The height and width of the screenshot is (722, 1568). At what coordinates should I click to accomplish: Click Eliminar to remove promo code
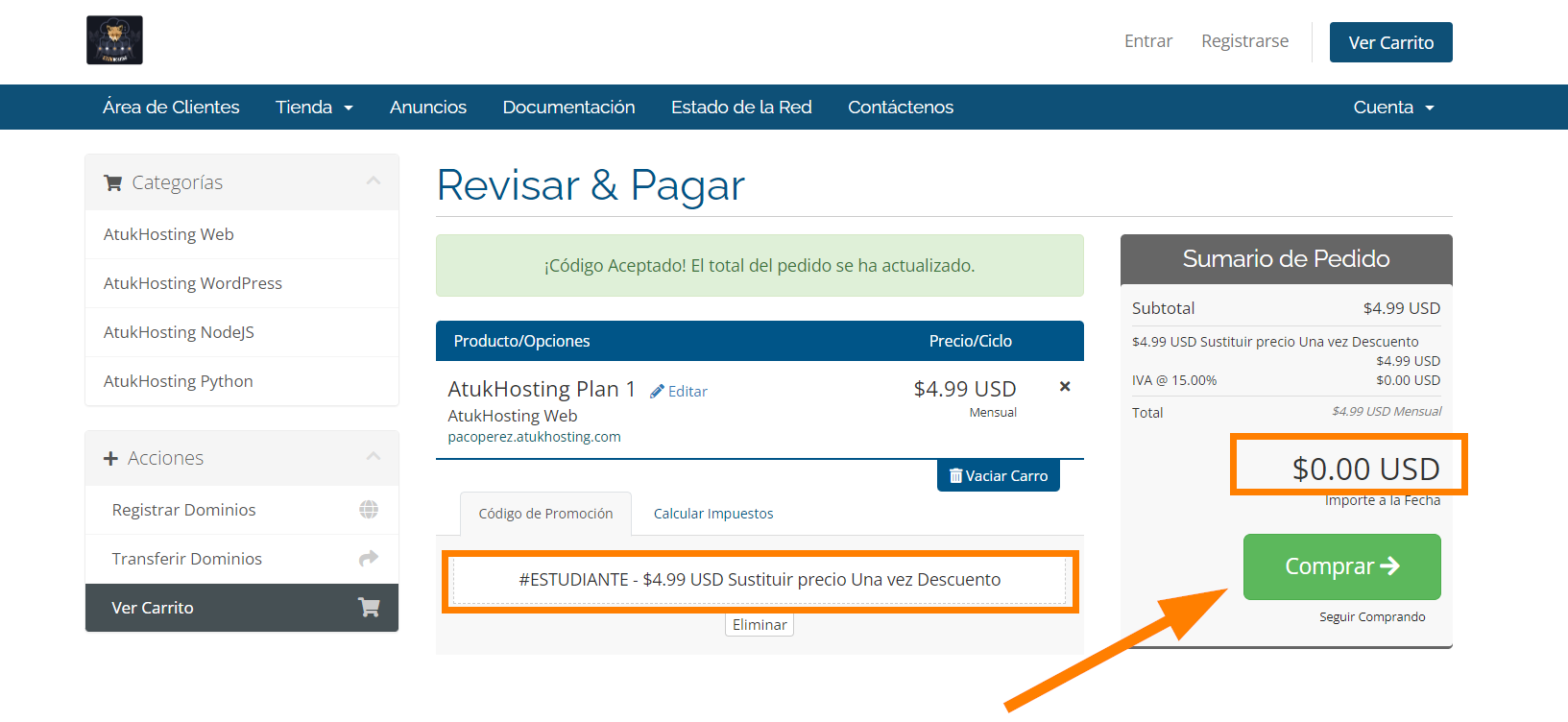[760, 625]
